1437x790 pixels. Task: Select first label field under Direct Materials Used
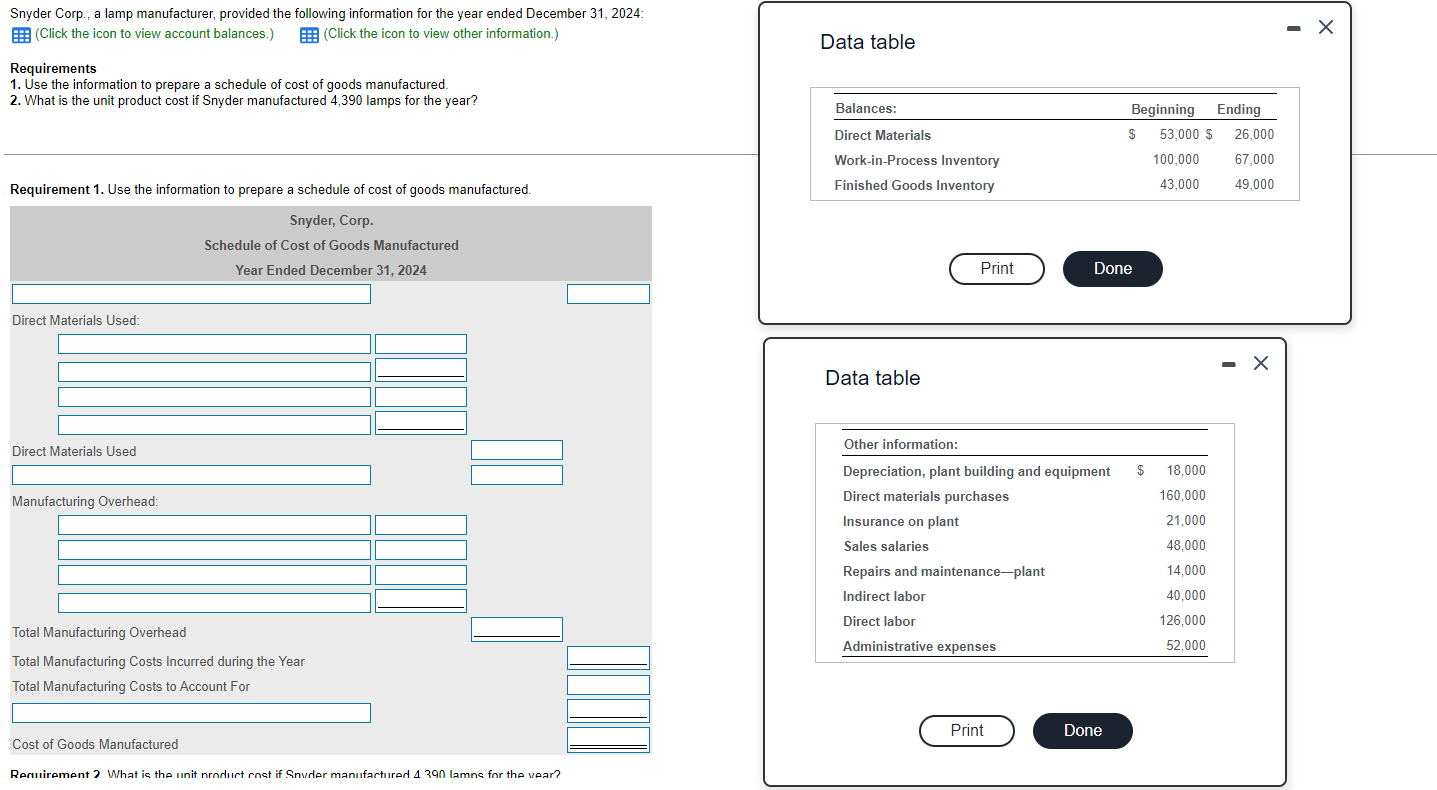214,344
